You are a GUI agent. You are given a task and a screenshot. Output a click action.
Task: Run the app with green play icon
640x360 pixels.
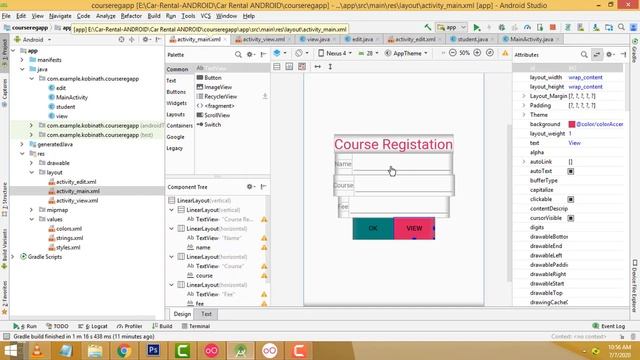(476, 27)
